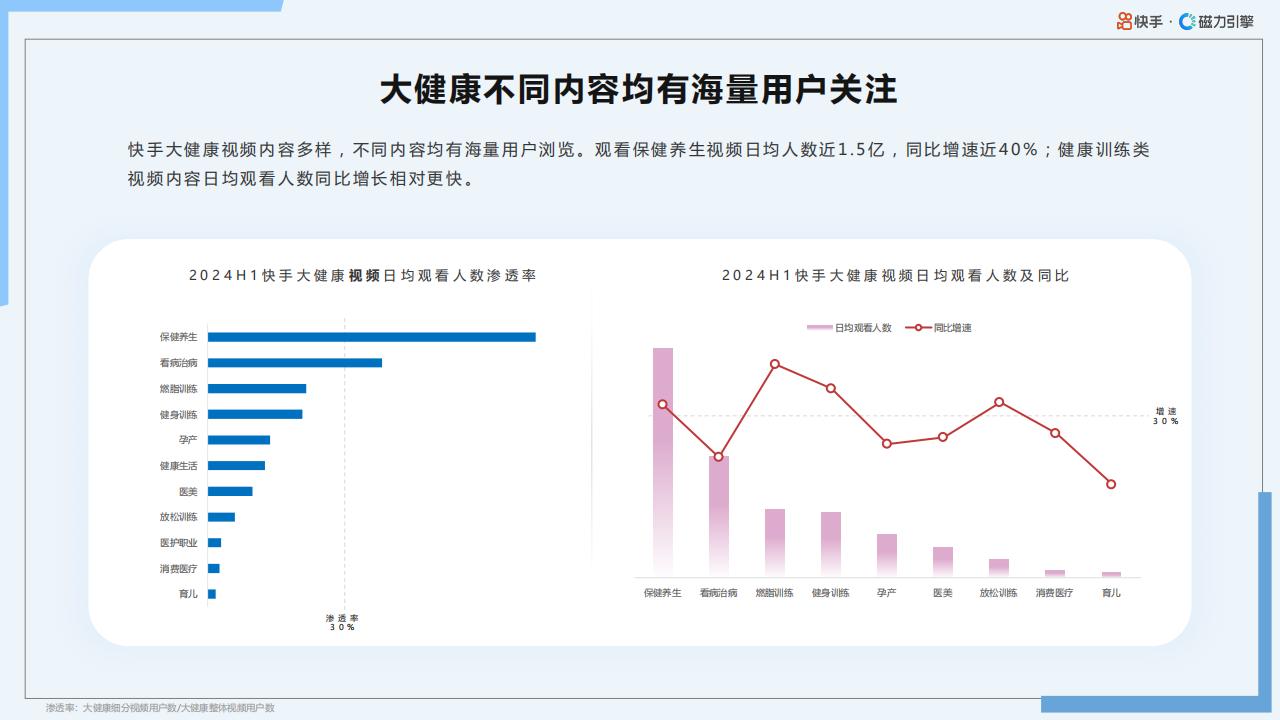Click the 燃脂训练 blue bar in penetration chart

pos(257,389)
